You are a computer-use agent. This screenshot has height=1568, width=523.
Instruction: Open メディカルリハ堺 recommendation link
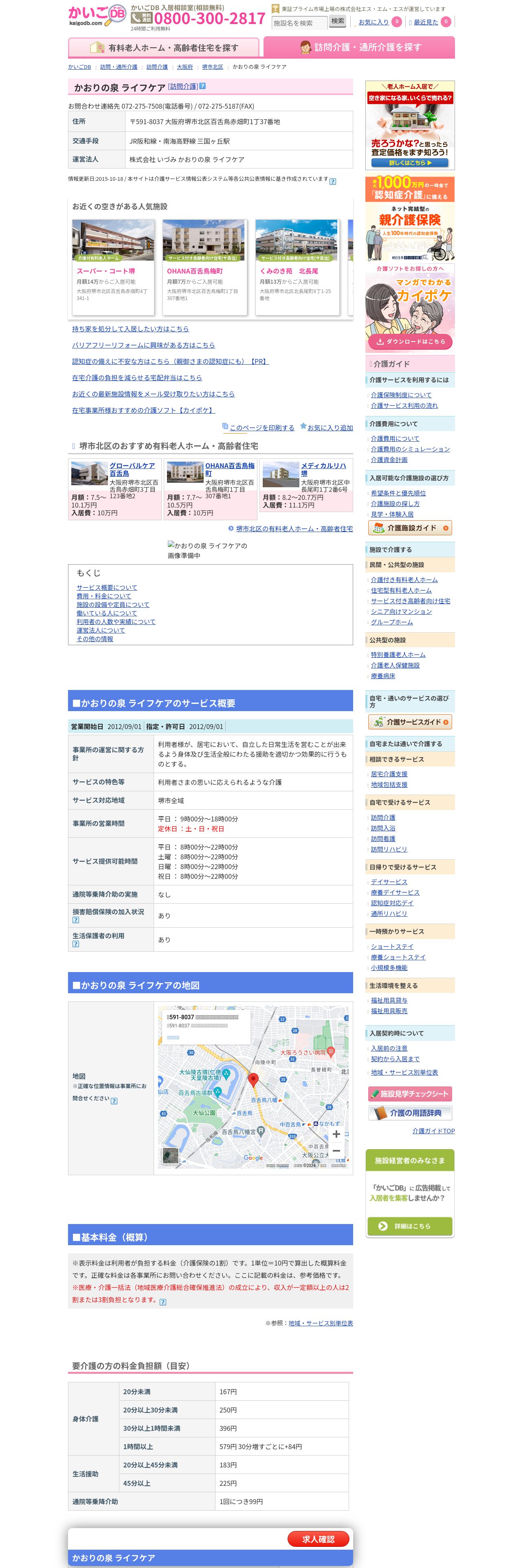point(323,469)
